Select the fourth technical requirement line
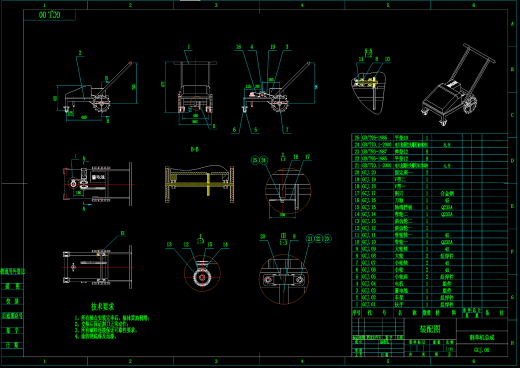This screenshot has width=520, height=368. click(x=96, y=336)
